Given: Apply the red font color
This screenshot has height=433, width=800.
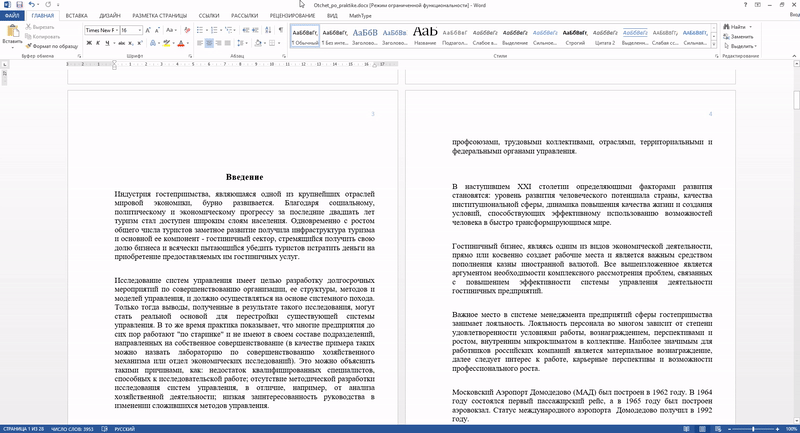Looking at the screenshot, I should click(x=181, y=43).
